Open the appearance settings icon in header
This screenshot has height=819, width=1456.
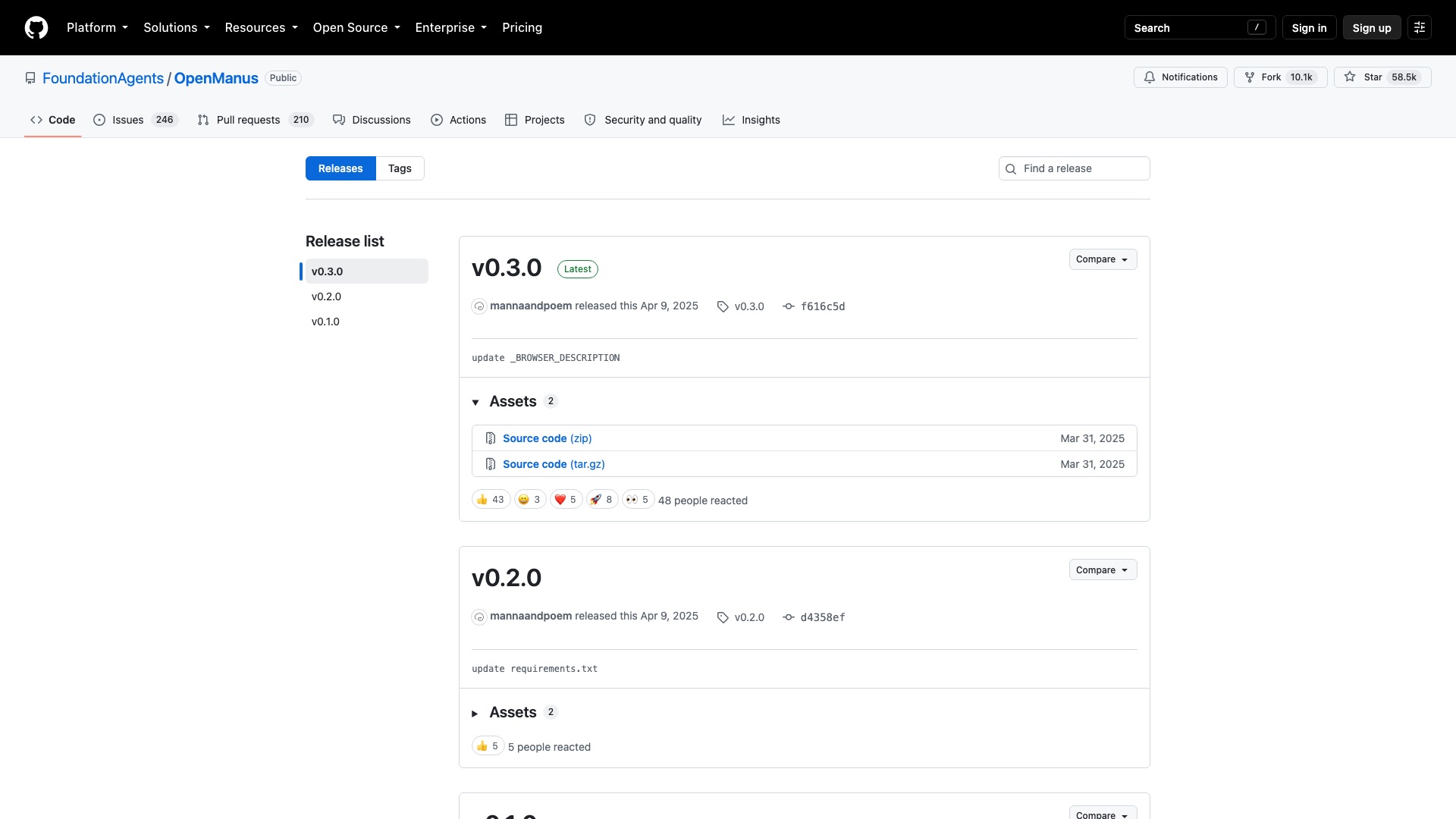[1420, 27]
